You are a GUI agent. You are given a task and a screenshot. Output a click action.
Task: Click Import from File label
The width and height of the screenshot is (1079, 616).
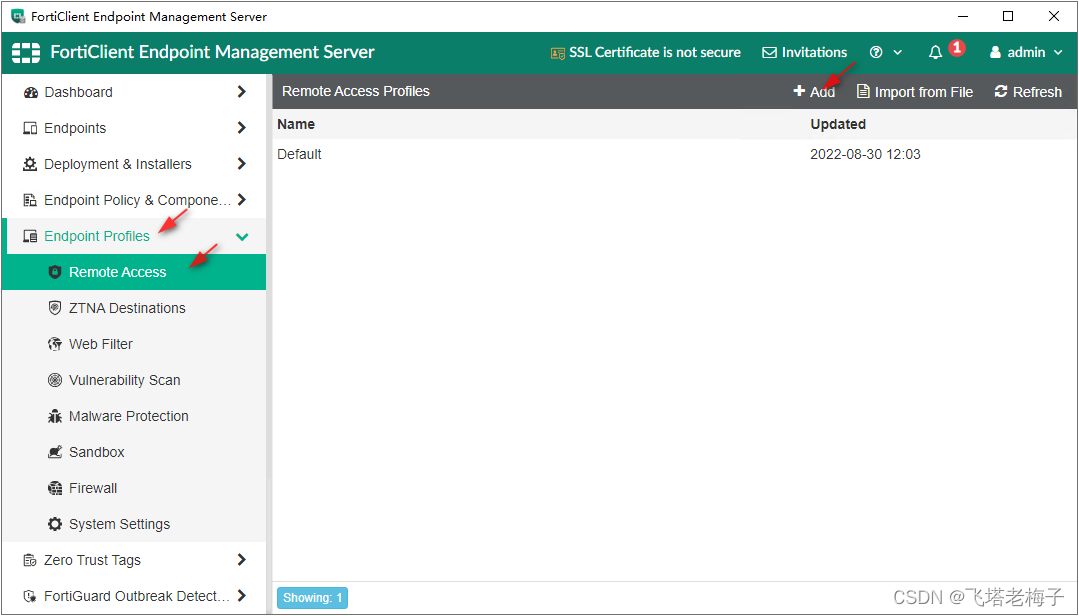(923, 92)
